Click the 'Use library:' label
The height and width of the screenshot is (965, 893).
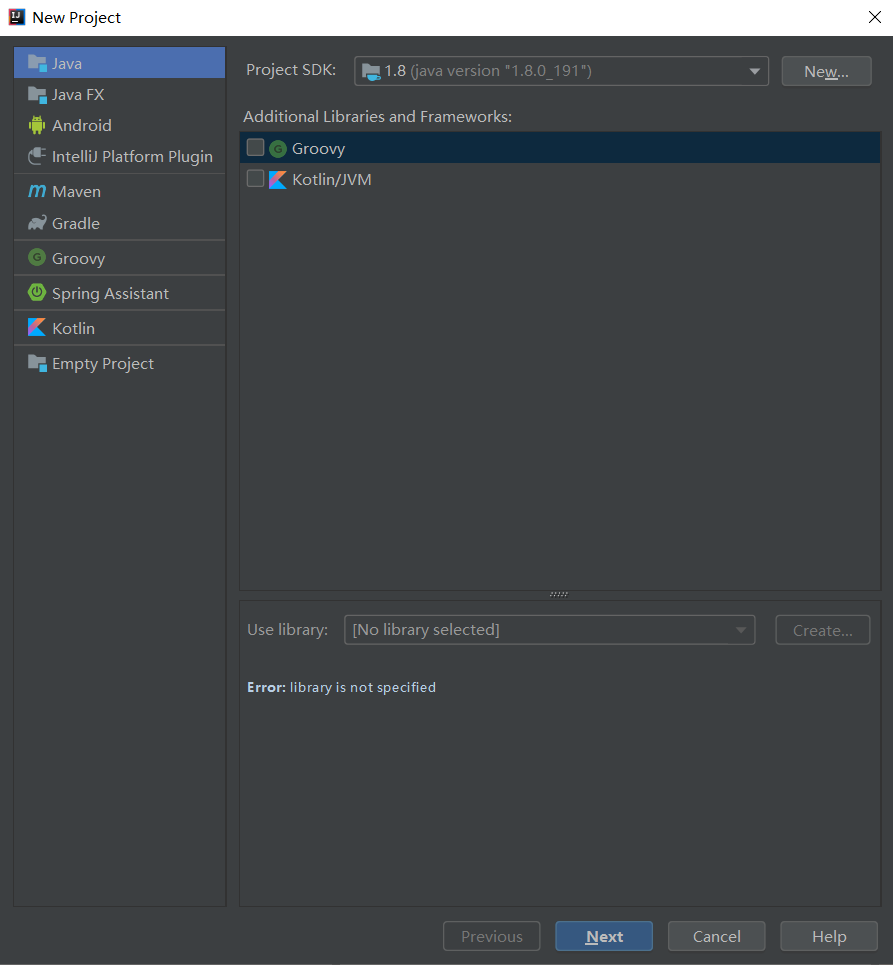click(287, 630)
